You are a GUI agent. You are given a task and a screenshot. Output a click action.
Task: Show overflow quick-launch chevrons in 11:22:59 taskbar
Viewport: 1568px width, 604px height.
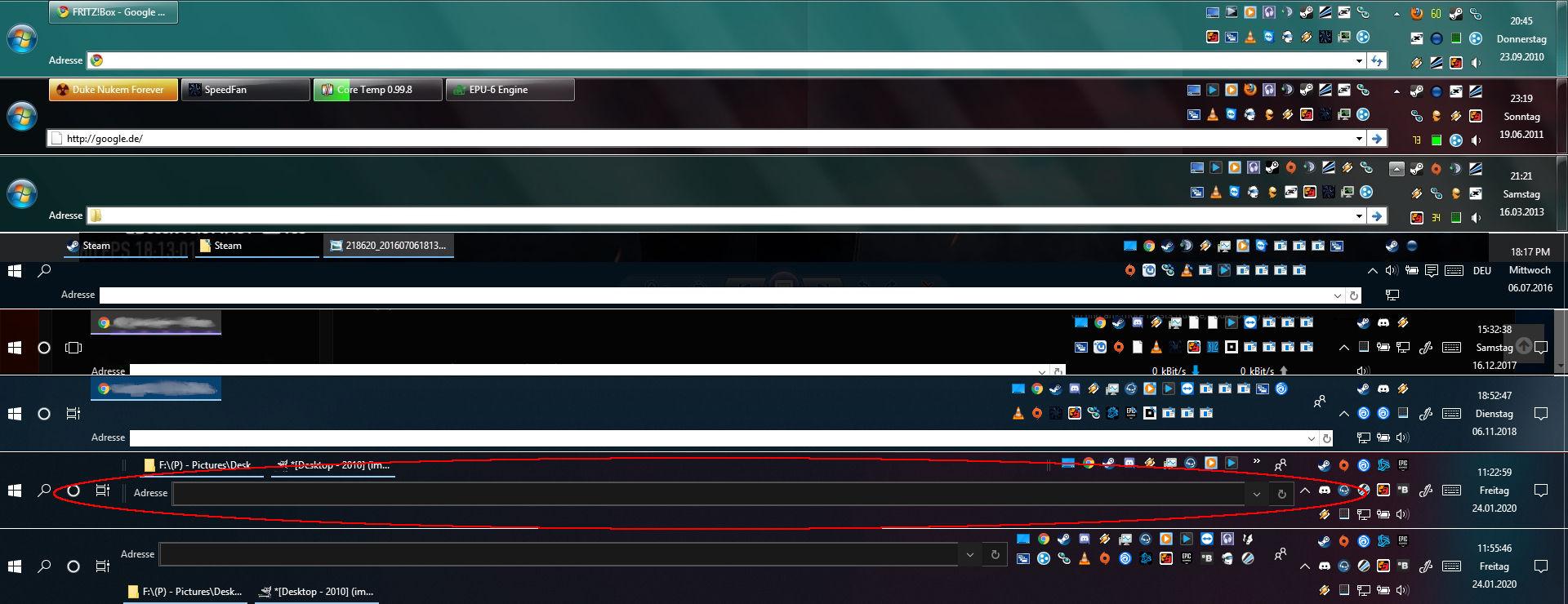pos(1257,460)
